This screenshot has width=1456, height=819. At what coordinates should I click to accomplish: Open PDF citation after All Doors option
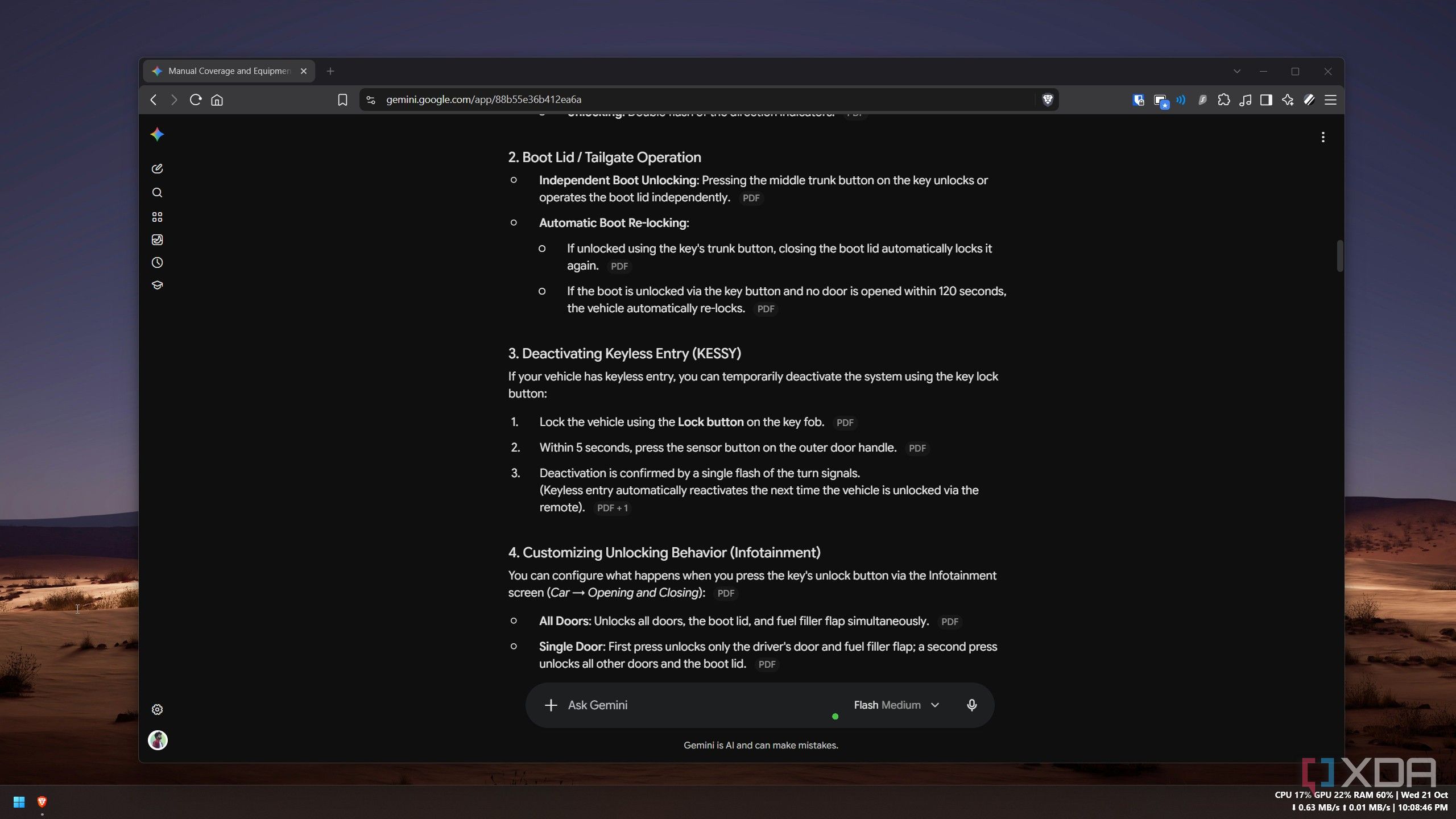point(949,622)
